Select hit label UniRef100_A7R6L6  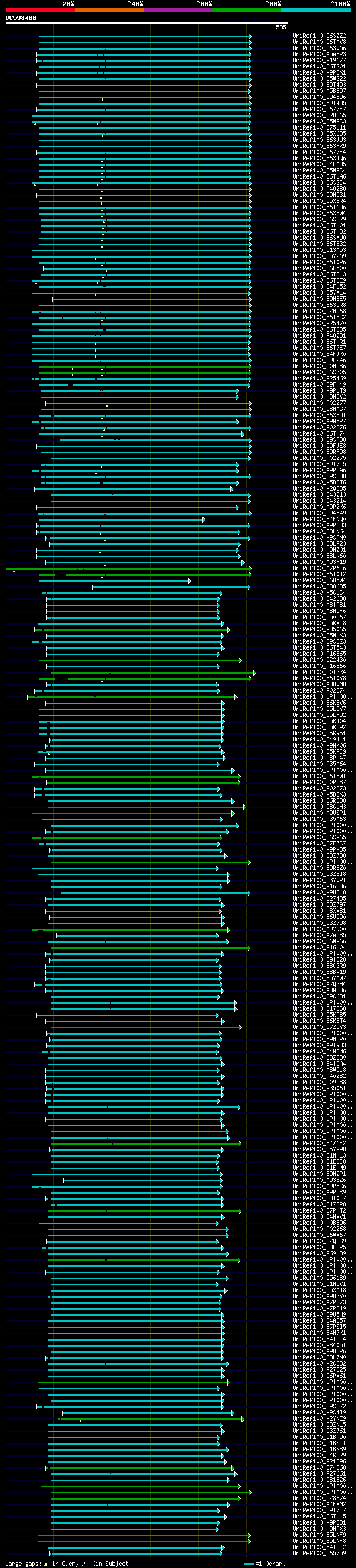(319, 568)
